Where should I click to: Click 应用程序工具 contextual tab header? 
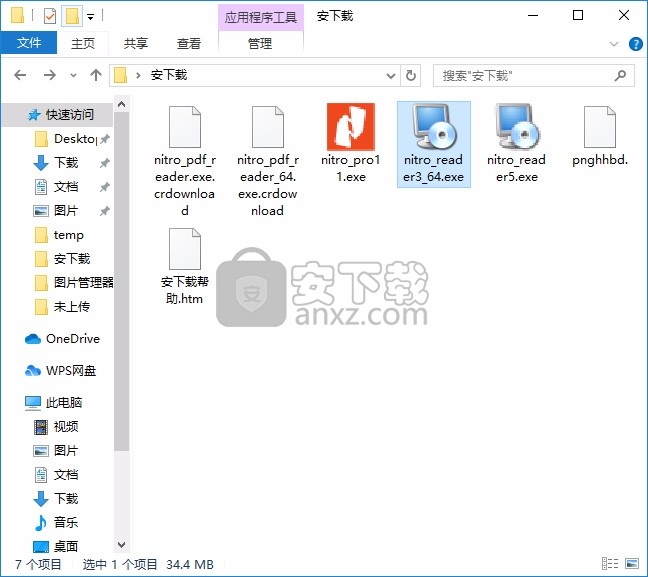click(261, 17)
